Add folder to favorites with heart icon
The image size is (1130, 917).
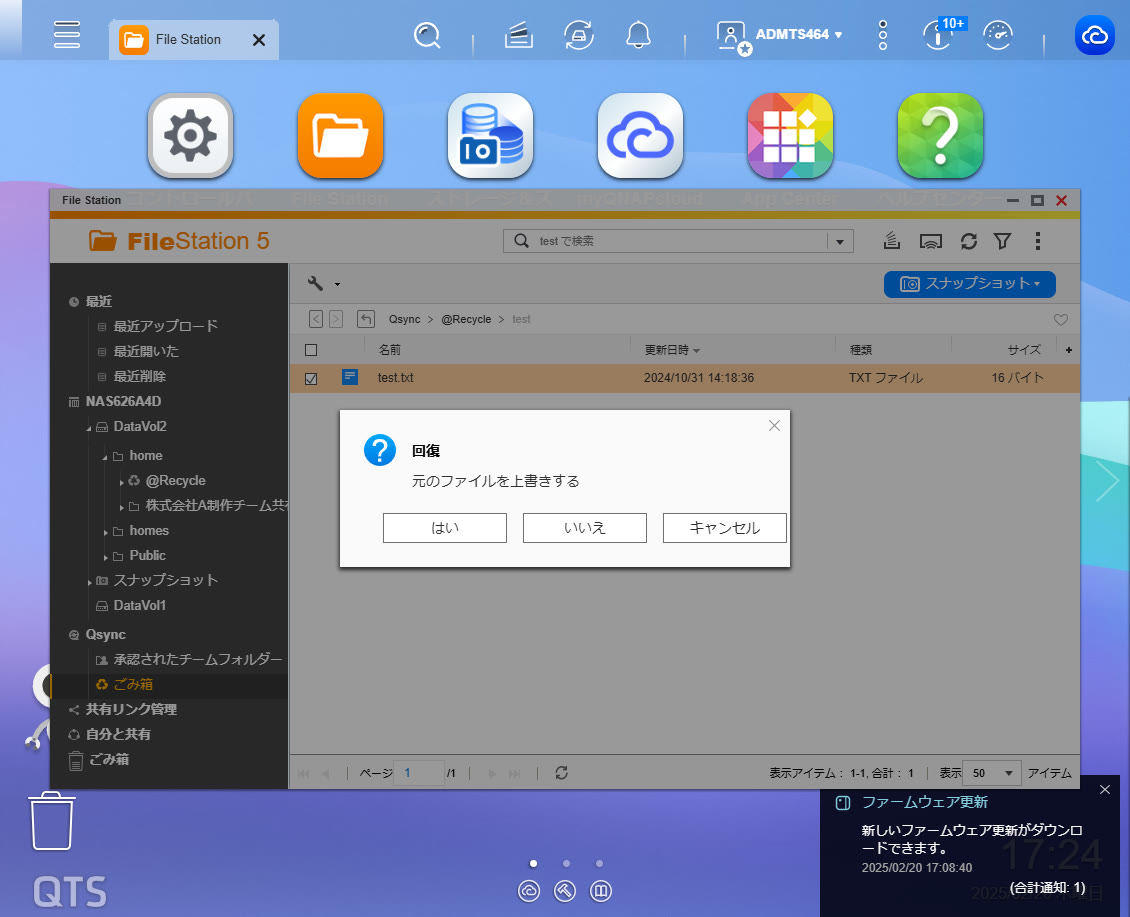pyautogui.click(x=1061, y=319)
